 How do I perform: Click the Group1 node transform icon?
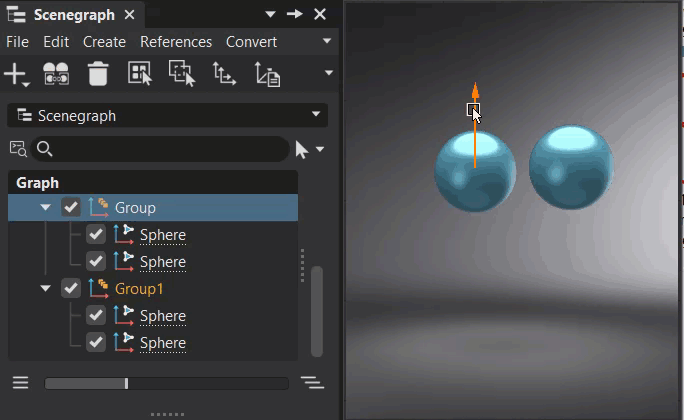coord(99,288)
